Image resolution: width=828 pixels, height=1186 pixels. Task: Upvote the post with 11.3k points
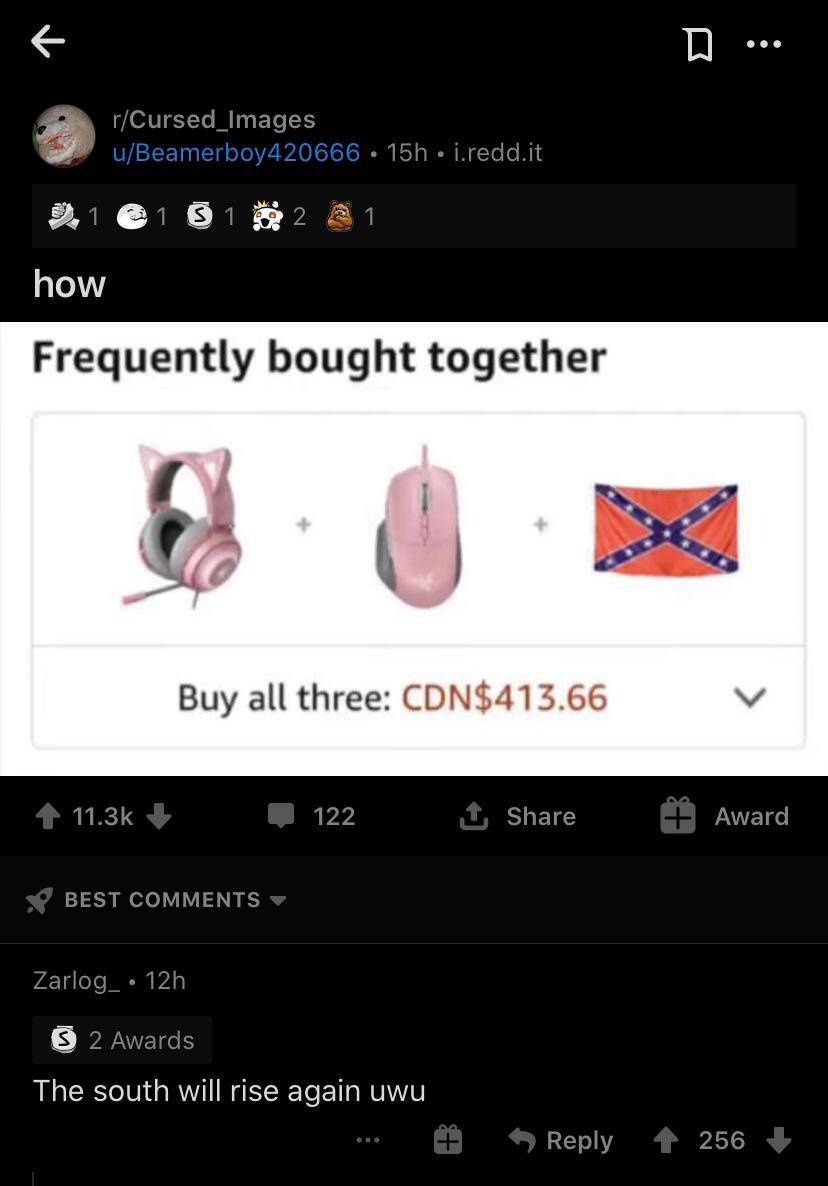point(48,815)
